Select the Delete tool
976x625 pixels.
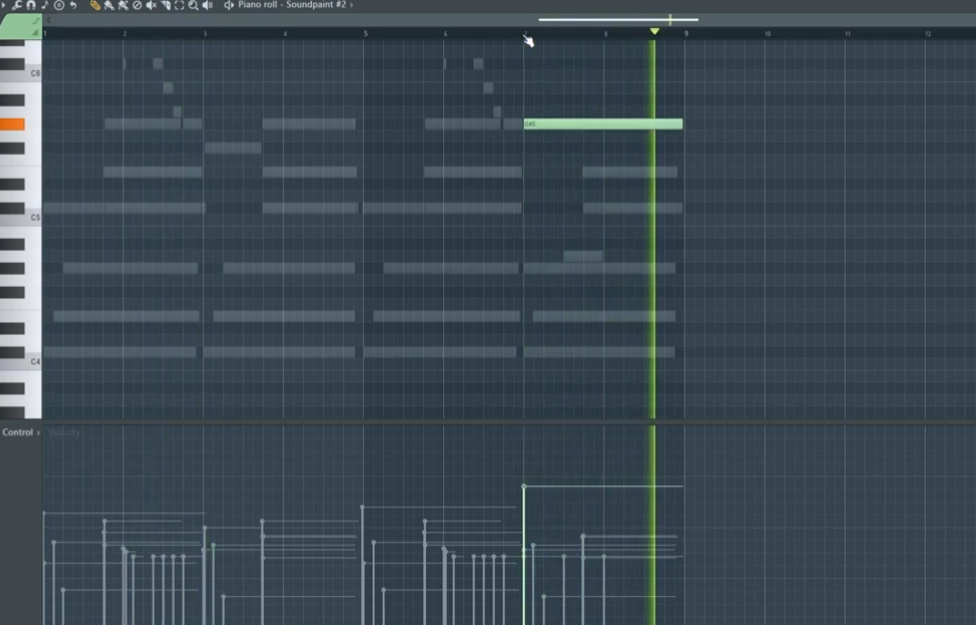tap(137, 5)
